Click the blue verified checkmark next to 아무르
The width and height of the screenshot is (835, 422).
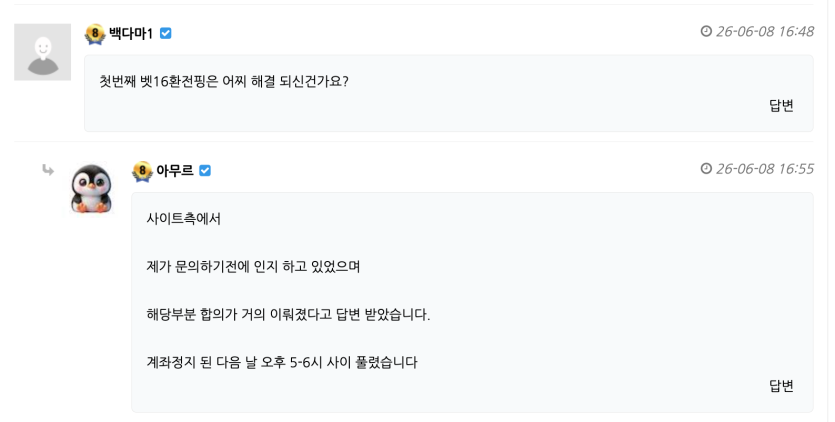click(205, 171)
